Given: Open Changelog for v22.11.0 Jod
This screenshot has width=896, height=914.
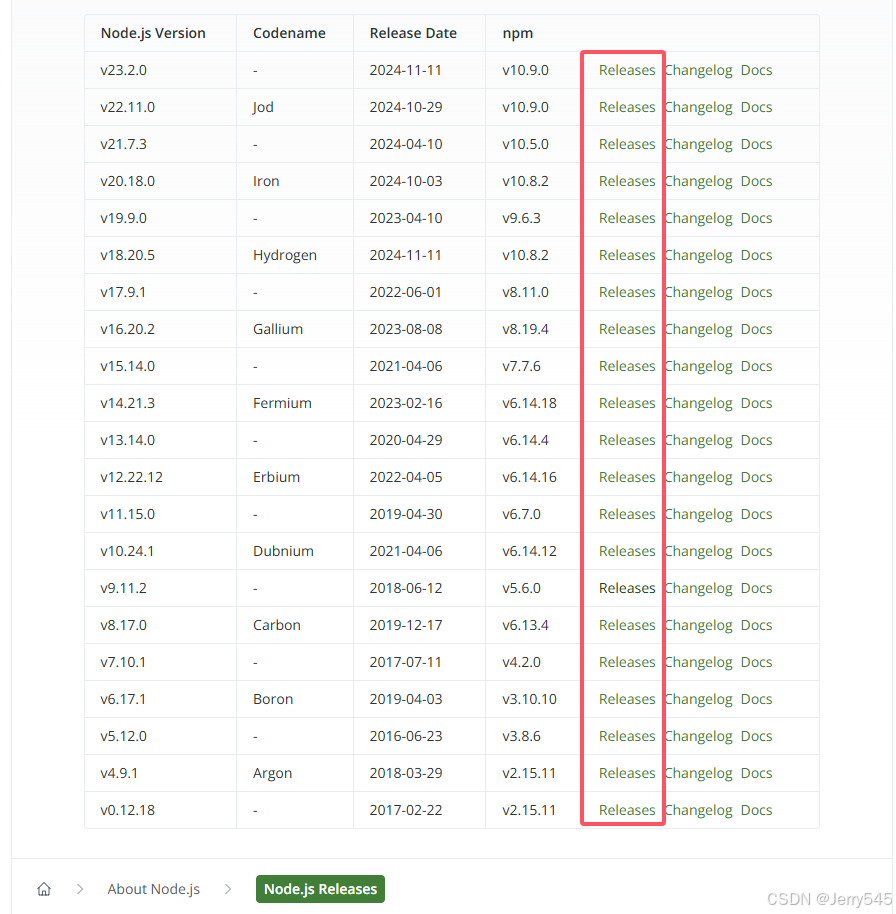Looking at the screenshot, I should pyautogui.click(x=698, y=107).
